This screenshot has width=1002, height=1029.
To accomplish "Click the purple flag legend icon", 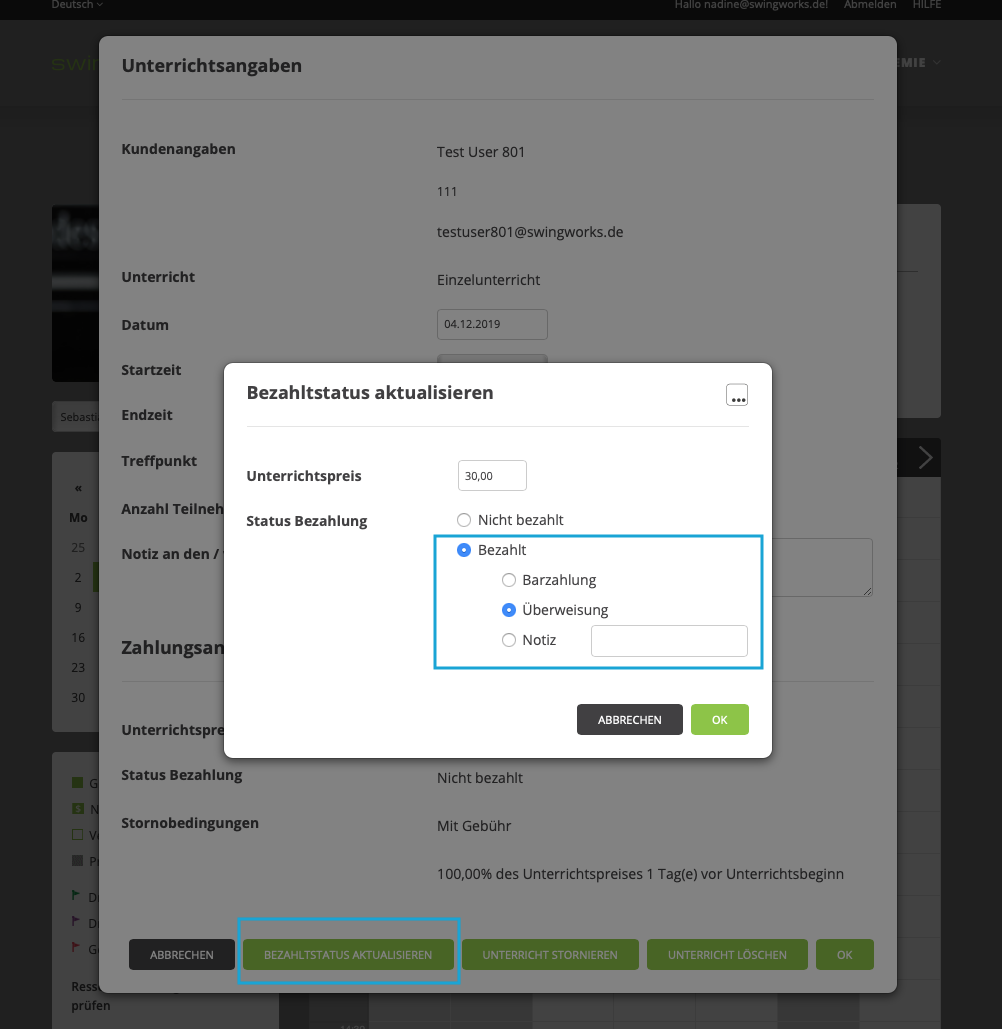I will click(77, 921).
